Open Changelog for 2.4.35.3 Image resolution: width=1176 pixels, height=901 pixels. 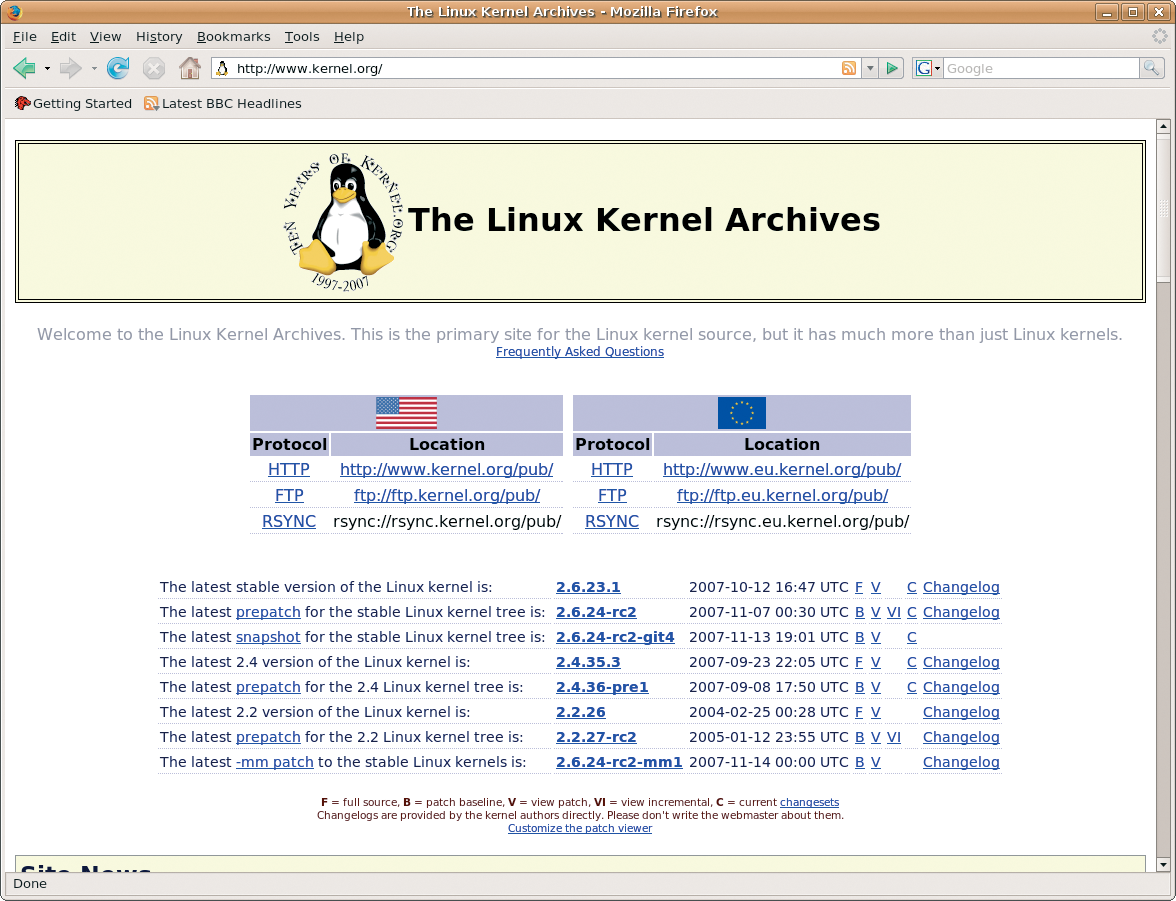point(961,662)
